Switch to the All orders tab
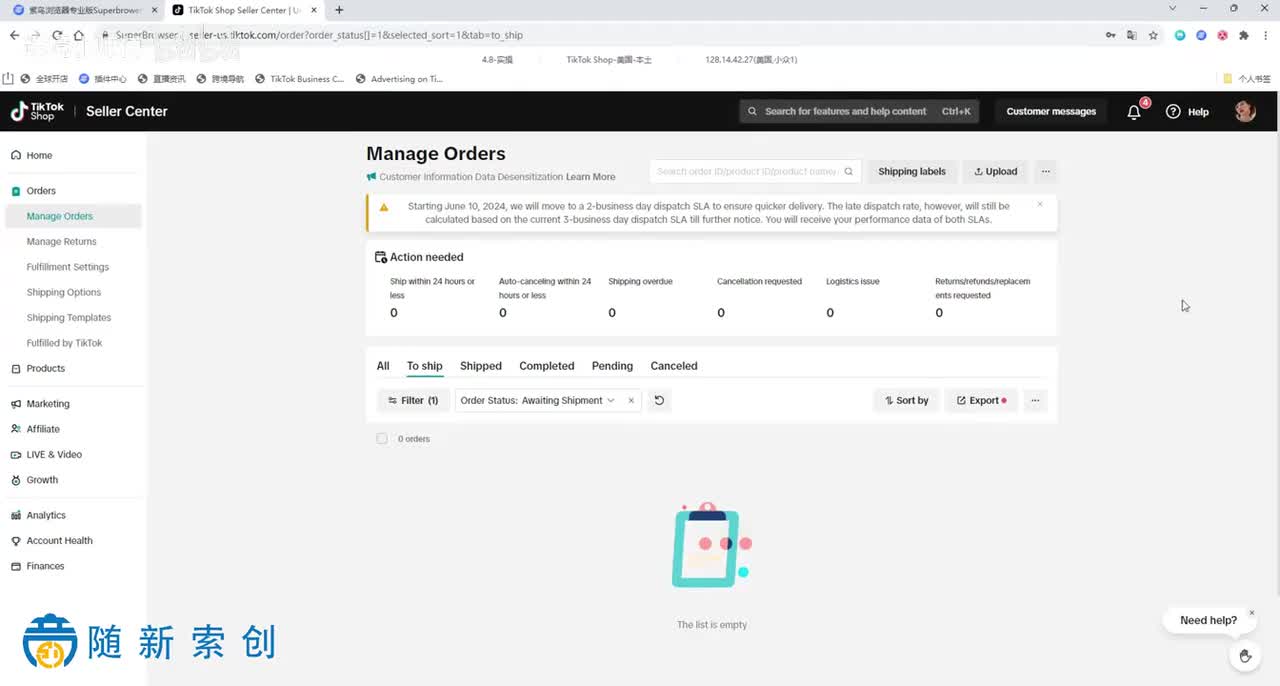The image size is (1280, 686). (x=383, y=366)
